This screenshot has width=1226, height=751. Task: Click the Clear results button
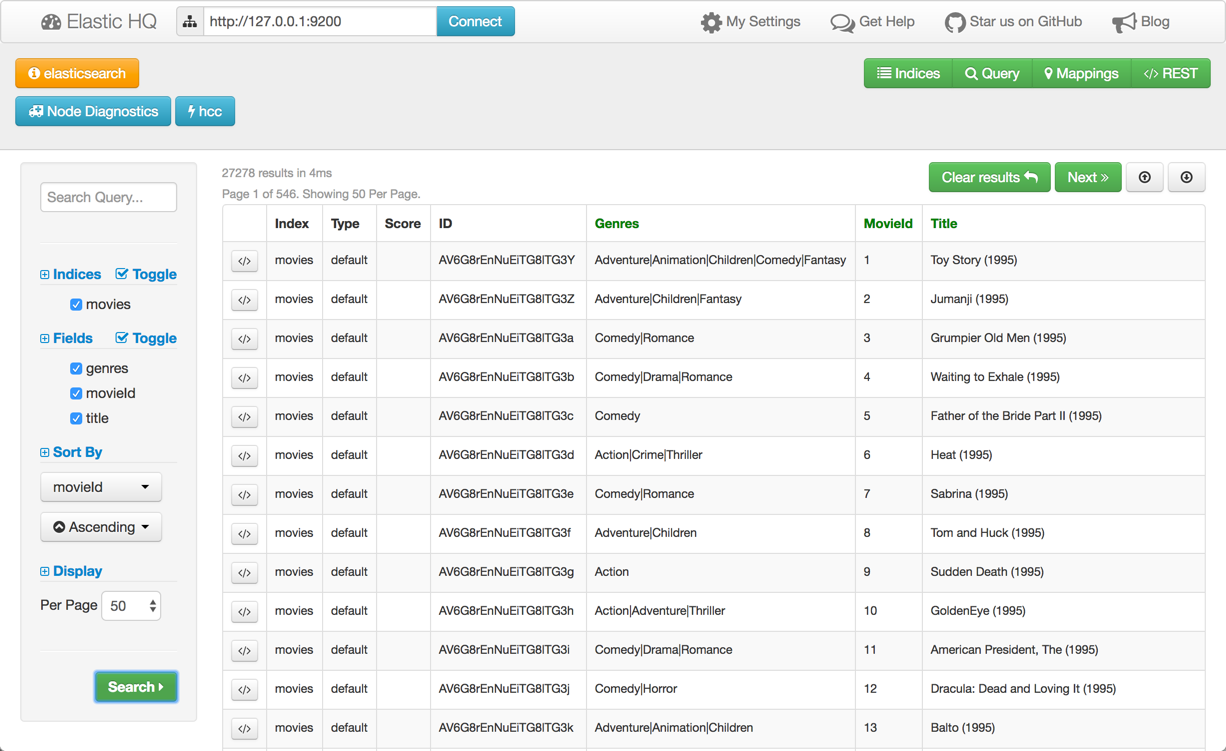[x=989, y=177]
